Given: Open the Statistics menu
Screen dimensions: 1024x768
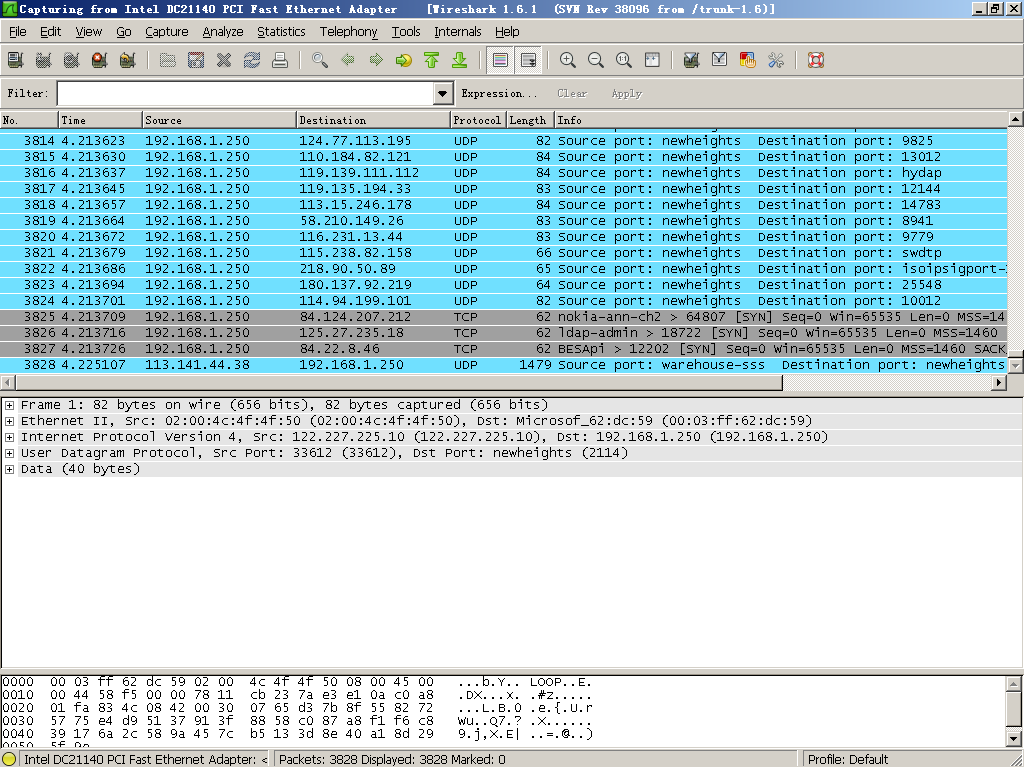Looking at the screenshot, I should [x=281, y=31].
